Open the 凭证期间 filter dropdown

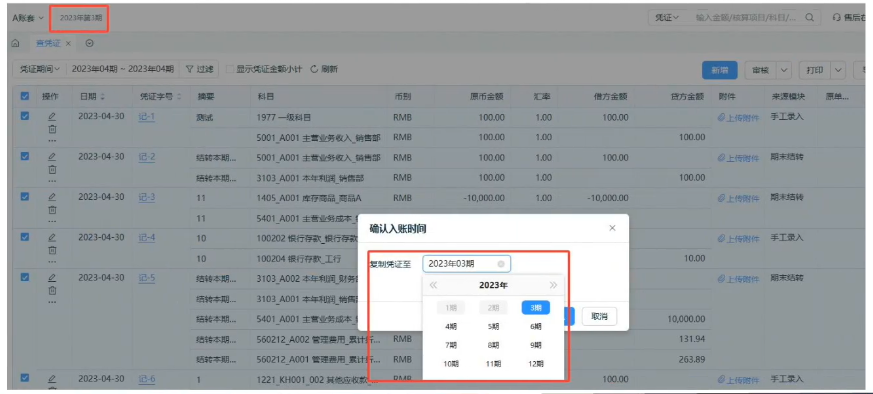pyautogui.click(x=40, y=70)
